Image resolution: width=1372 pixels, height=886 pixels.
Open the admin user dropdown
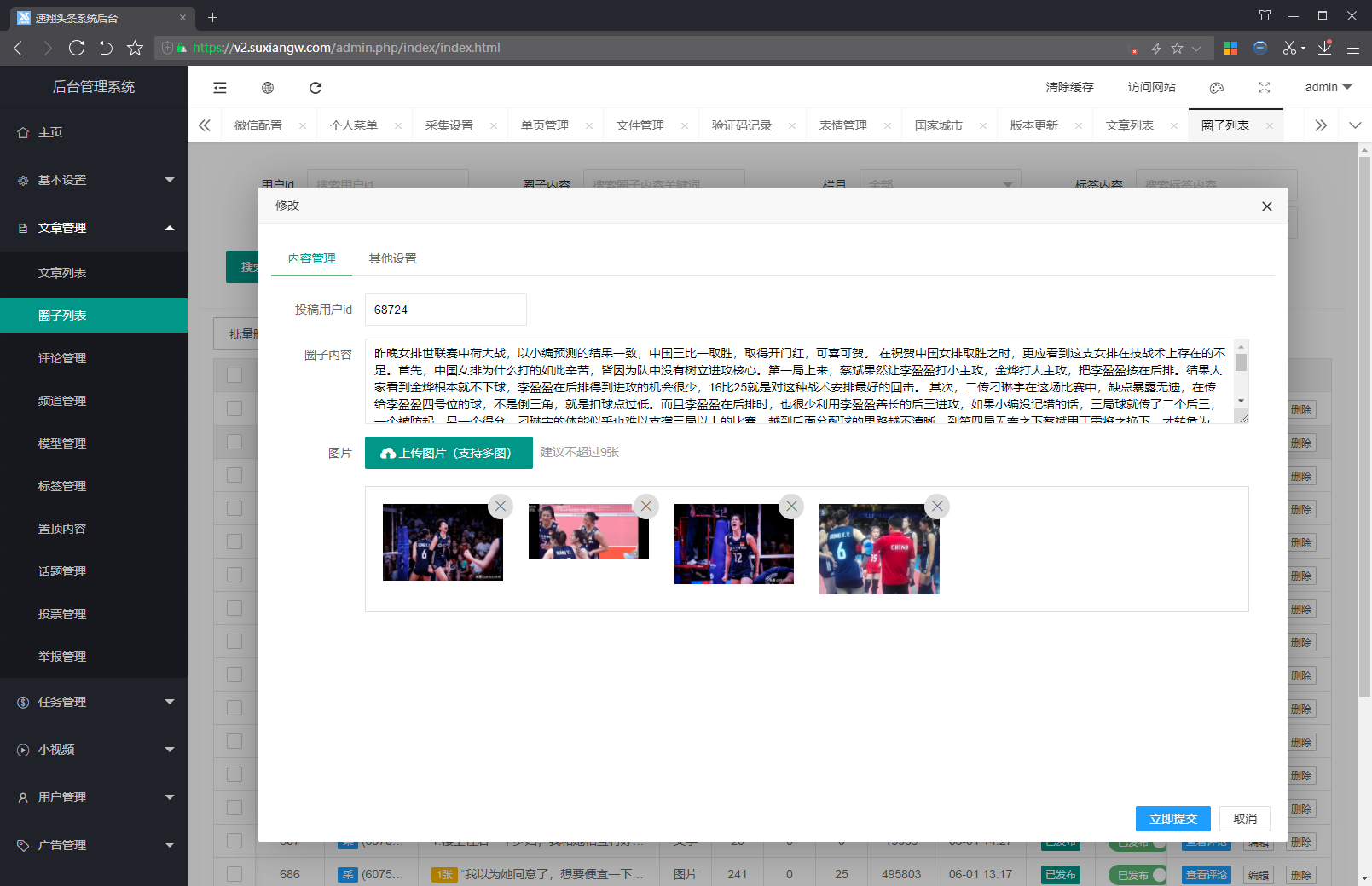point(1329,87)
